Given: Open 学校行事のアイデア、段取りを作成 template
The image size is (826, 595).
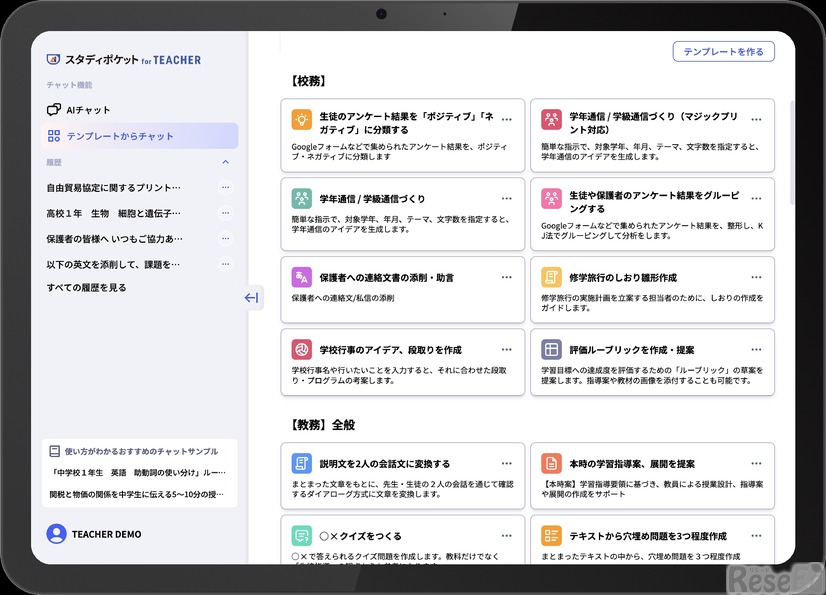Looking at the screenshot, I should [x=403, y=362].
